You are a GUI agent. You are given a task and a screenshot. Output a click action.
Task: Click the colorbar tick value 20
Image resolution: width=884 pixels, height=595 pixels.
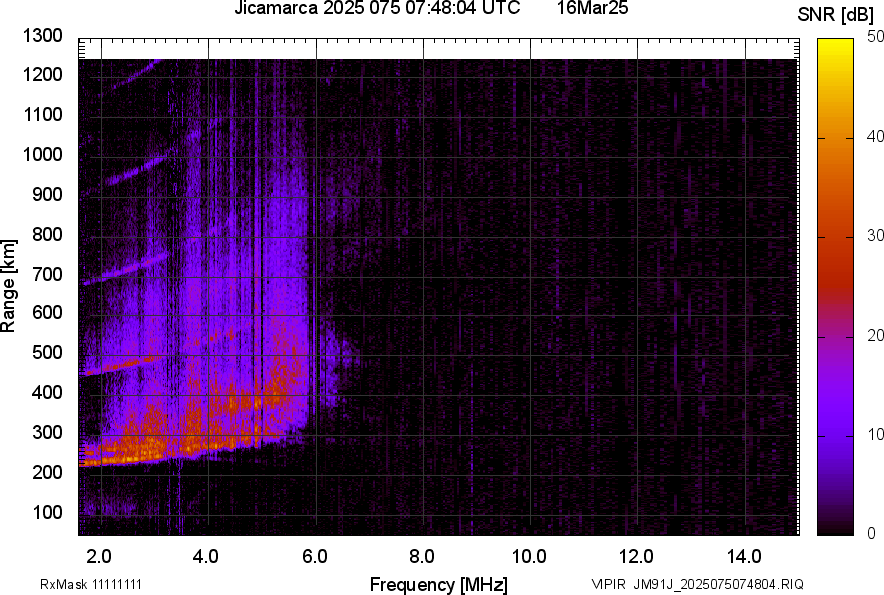[875, 335]
